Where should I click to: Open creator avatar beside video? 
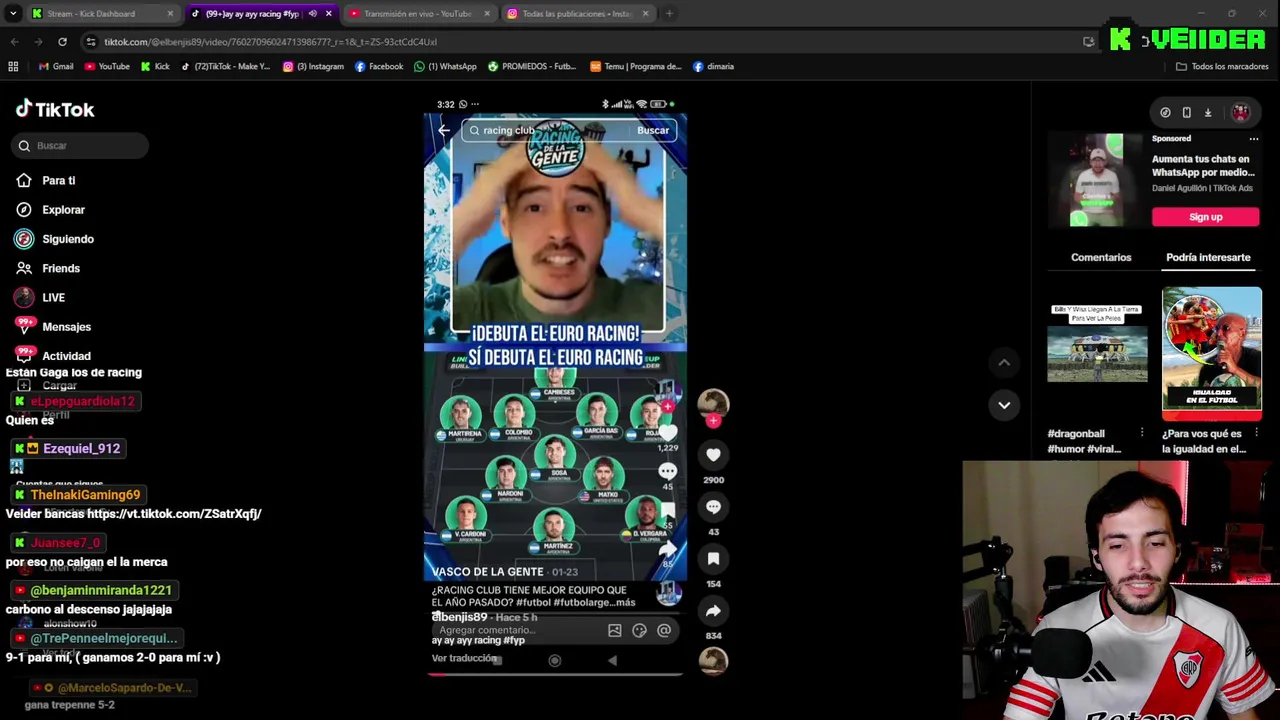pos(713,403)
